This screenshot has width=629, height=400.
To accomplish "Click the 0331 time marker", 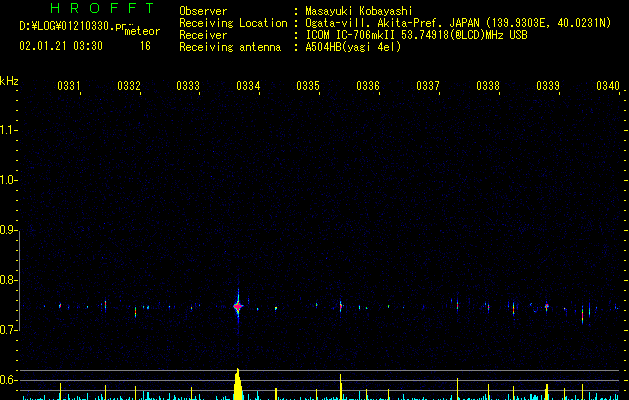I will tap(69, 86).
